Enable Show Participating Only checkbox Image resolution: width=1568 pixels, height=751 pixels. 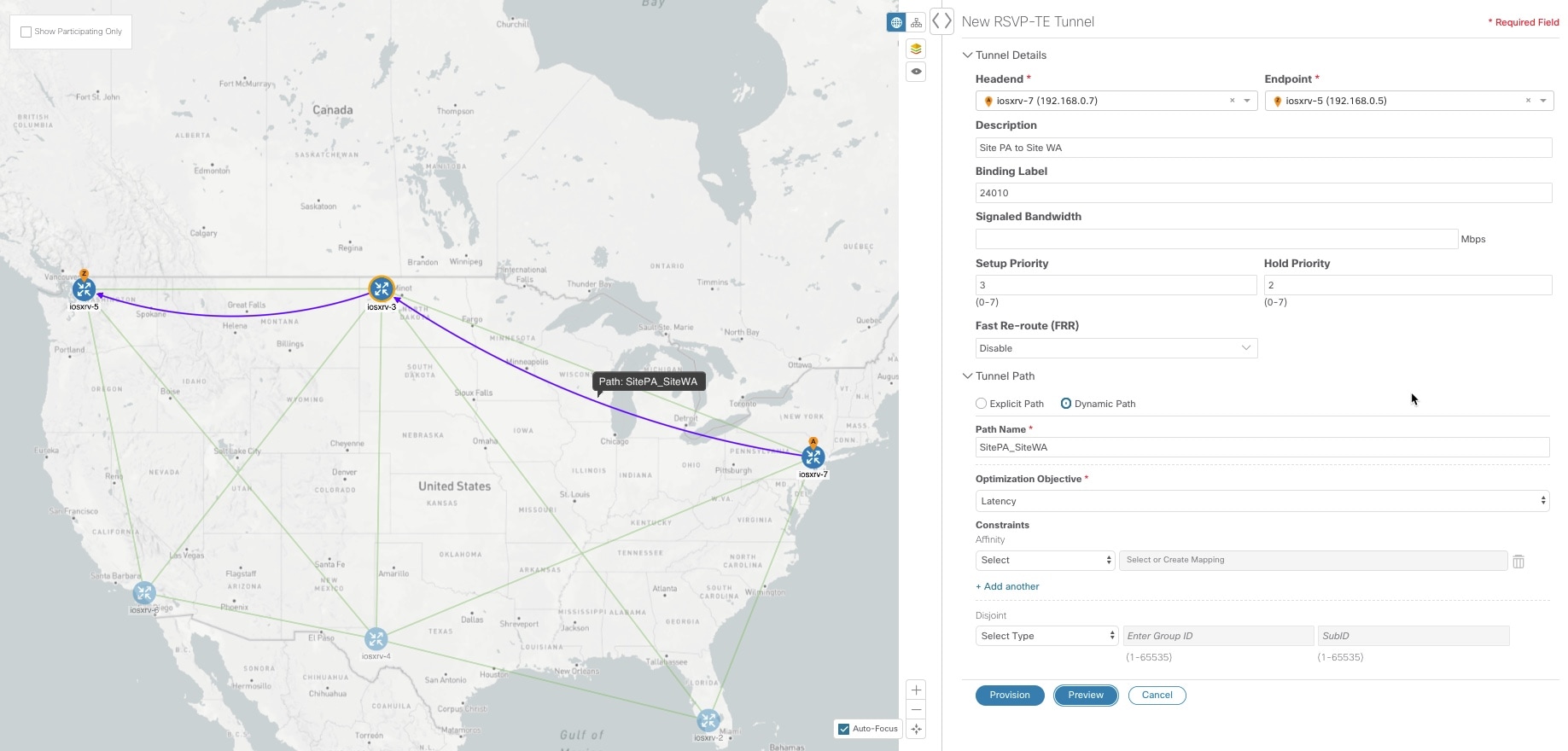click(x=26, y=32)
